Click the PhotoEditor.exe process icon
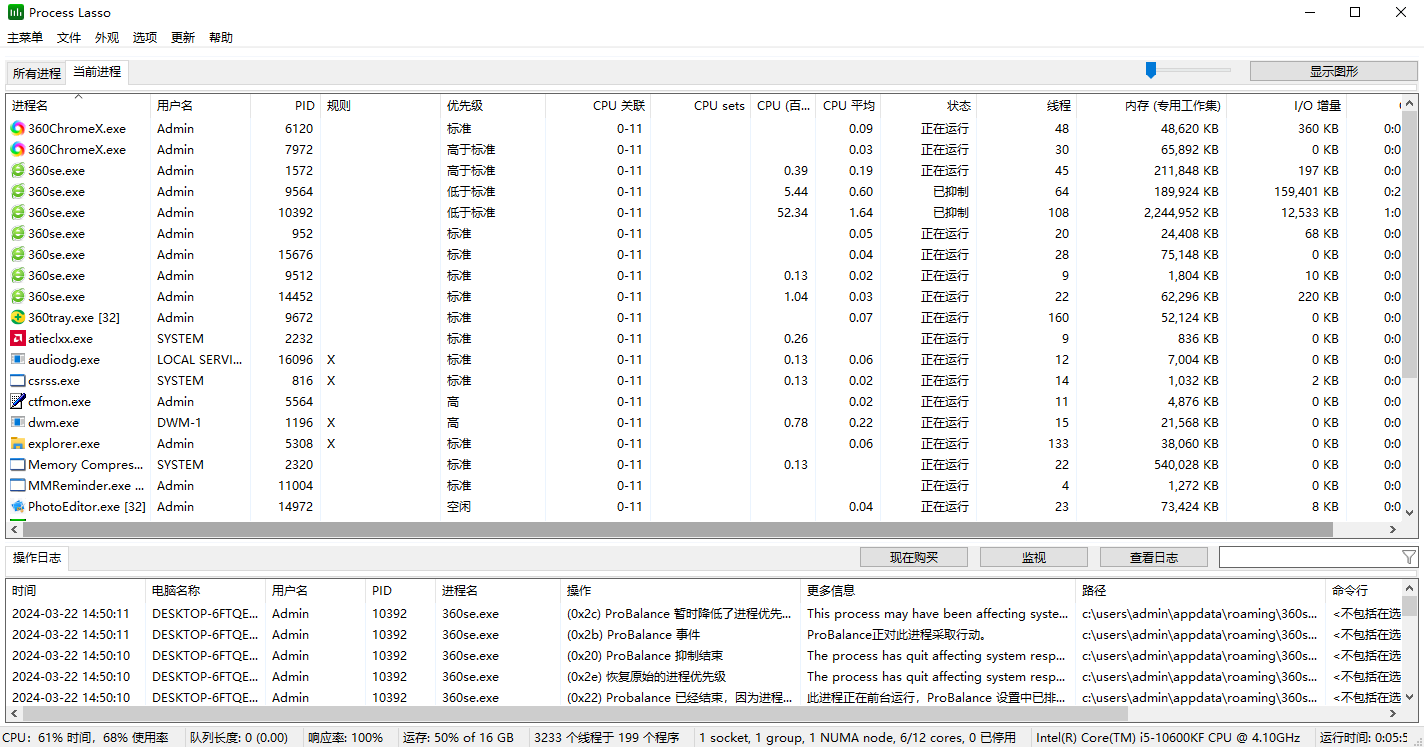This screenshot has width=1424, height=747. (x=18, y=506)
